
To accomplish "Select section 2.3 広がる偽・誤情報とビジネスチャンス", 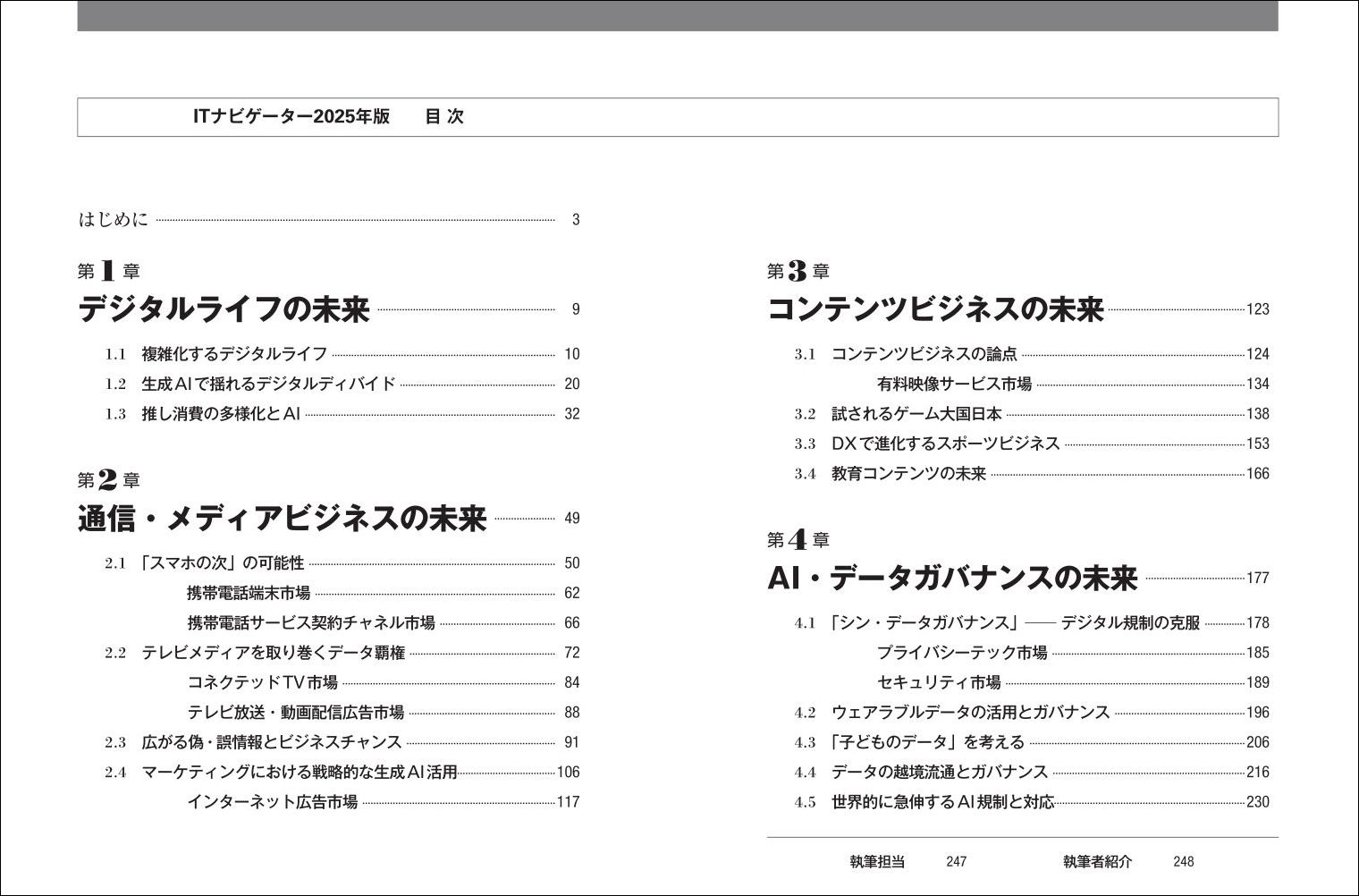I will pos(272,742).
